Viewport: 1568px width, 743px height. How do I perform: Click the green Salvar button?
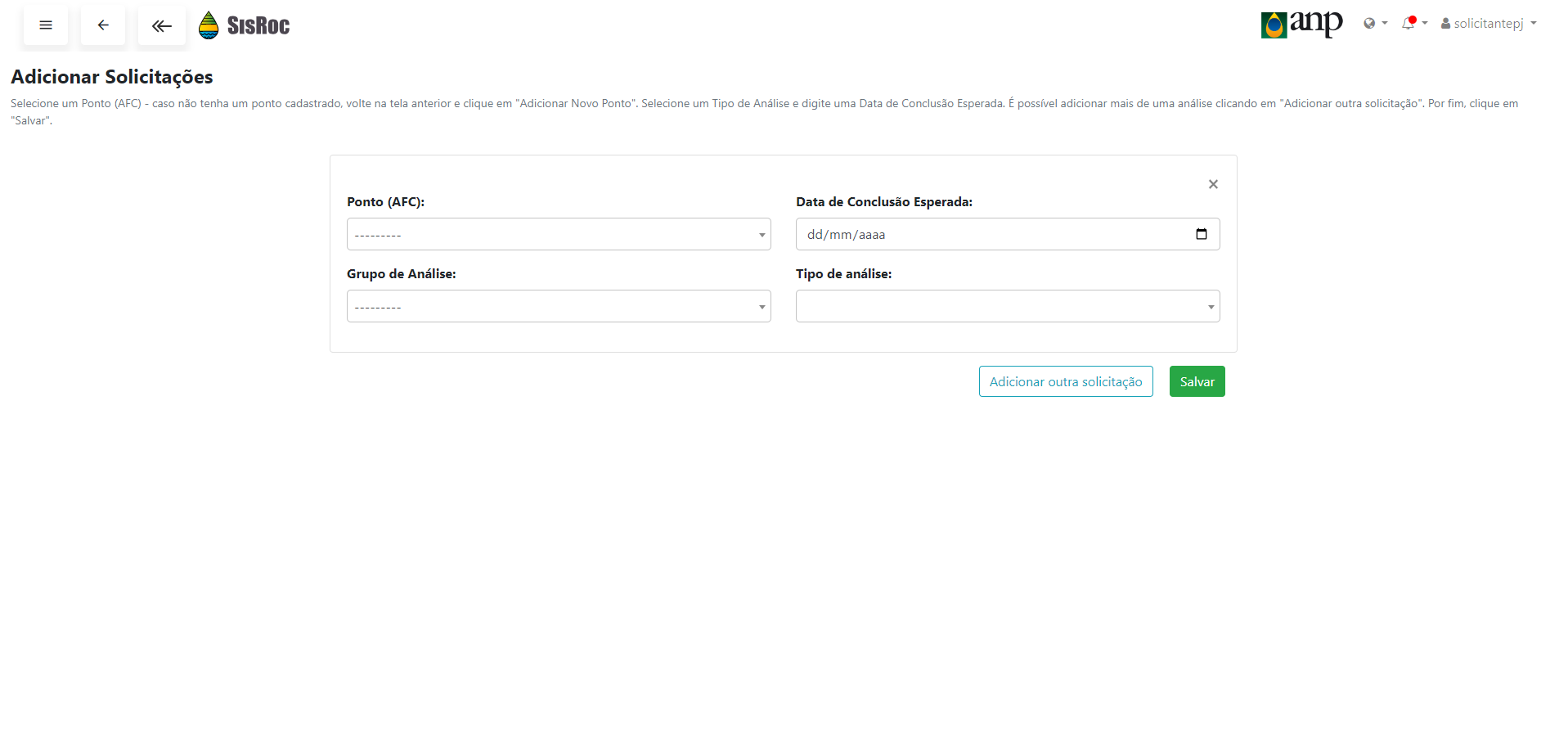coord(1197,381)
